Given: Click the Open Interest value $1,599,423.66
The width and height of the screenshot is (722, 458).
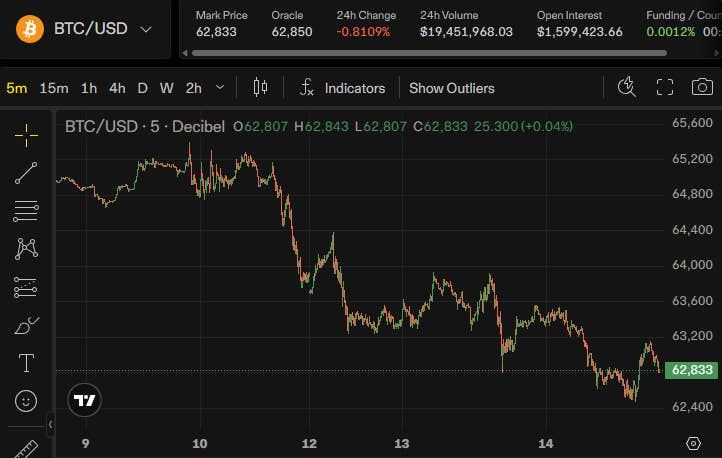Looking at the screenshot, I should click(x=580, y=32).
